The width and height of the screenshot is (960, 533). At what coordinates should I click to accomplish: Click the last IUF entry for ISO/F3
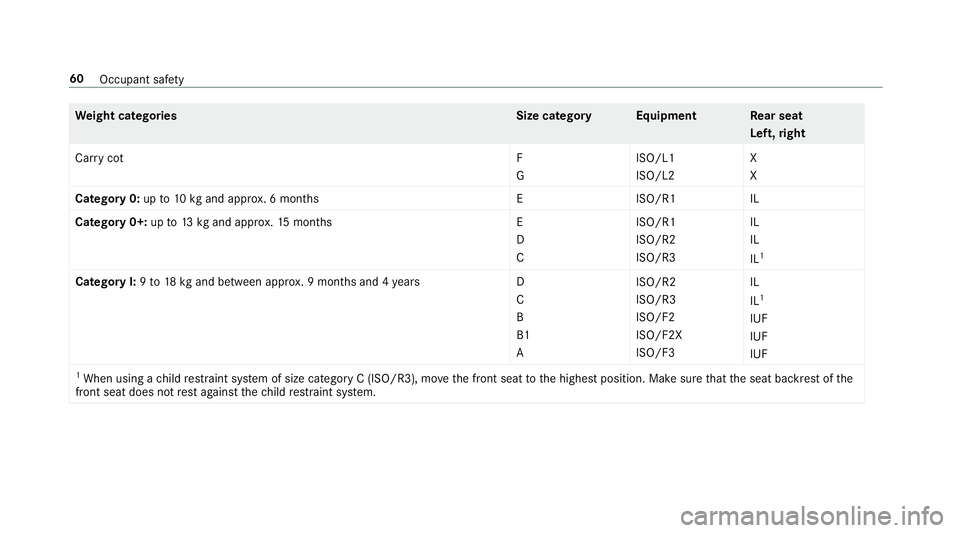(759, 354)
